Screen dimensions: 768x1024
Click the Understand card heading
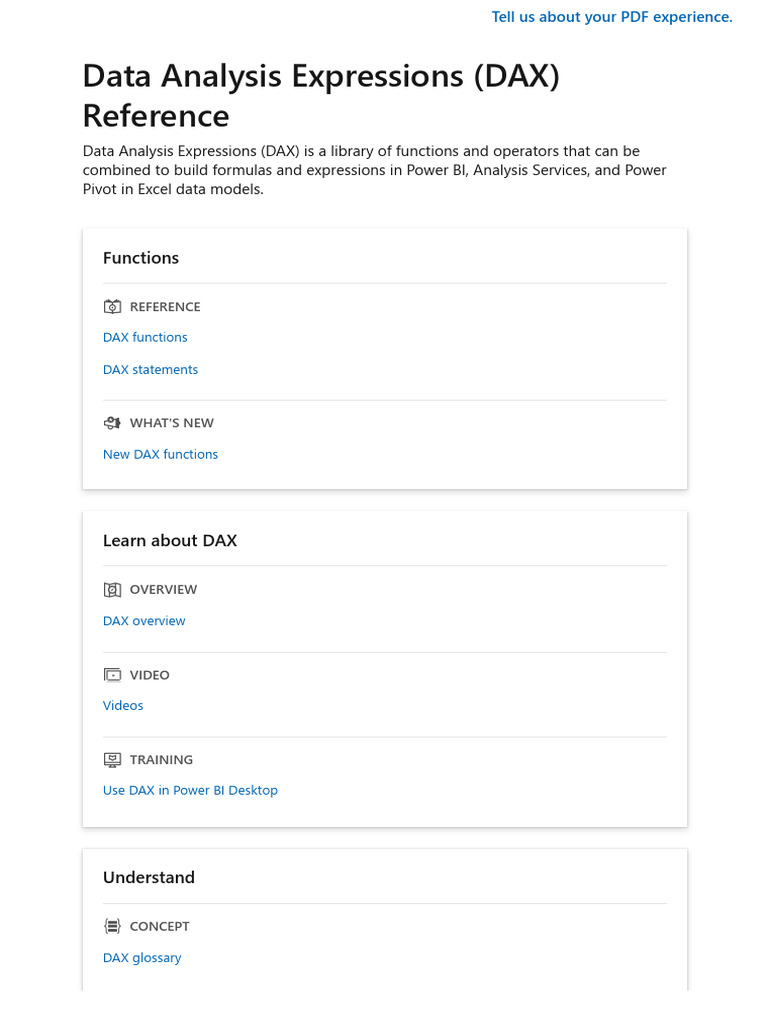click(149, 878)
